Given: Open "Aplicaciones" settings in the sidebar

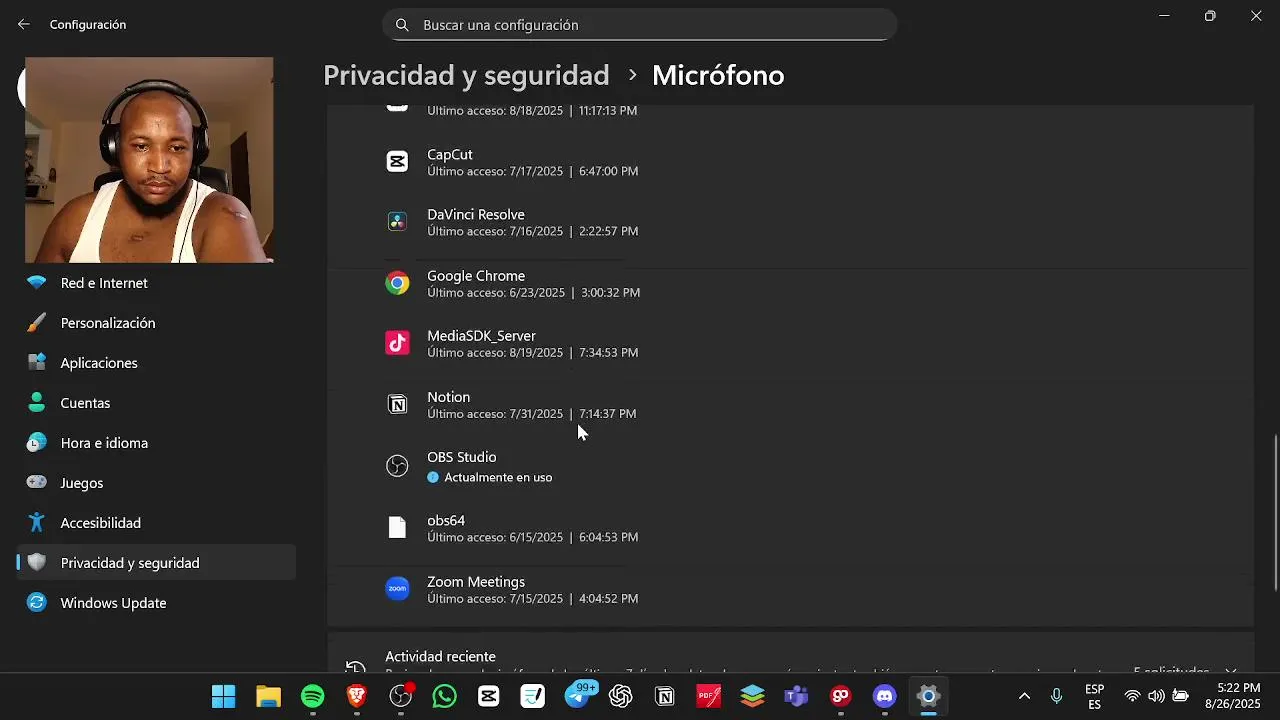Looking at the screenshot, I should [x=156, y=363].
